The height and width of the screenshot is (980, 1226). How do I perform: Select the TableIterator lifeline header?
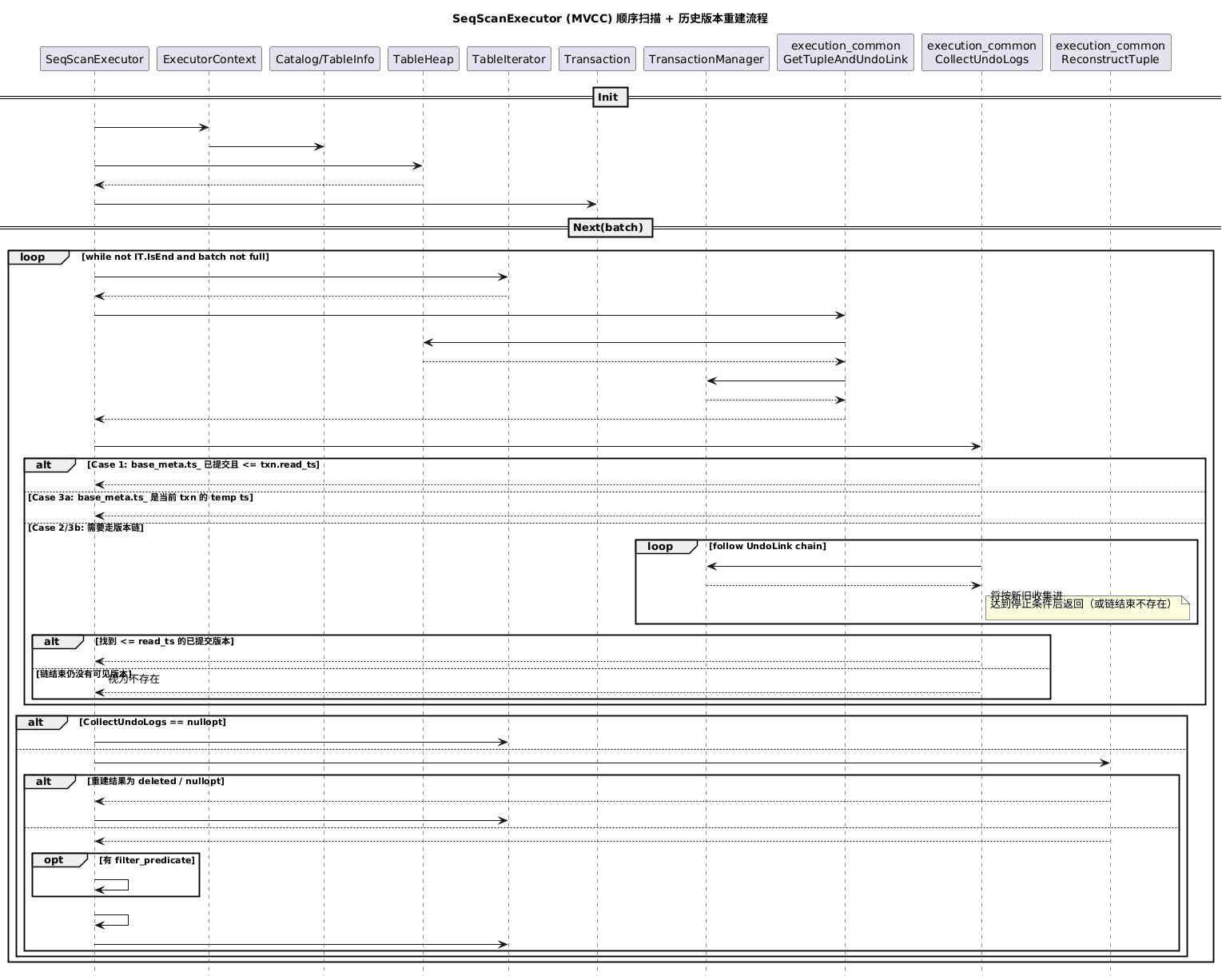coord(508,58)
